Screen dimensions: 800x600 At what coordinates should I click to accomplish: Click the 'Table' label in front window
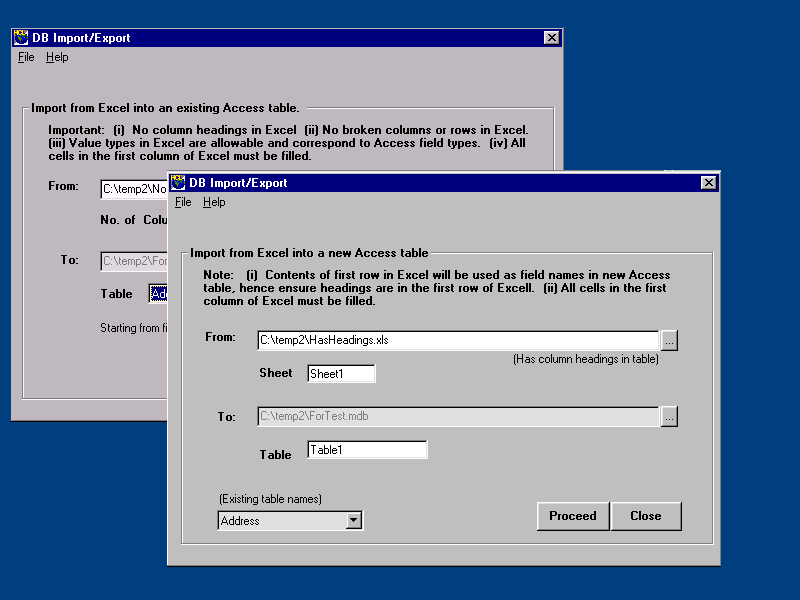point(276,455)
